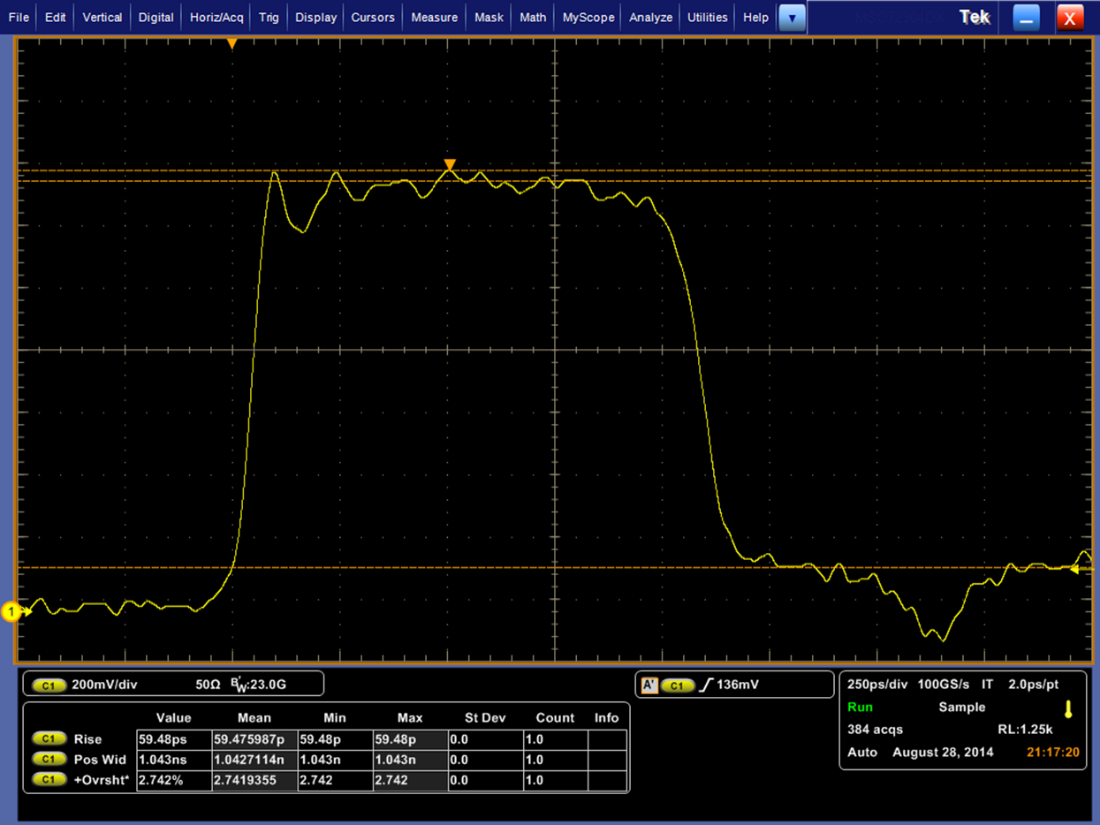Viewport: 1100px width, 825px height.
Task: Click the green Run status indicator
Action: (860, 707)
